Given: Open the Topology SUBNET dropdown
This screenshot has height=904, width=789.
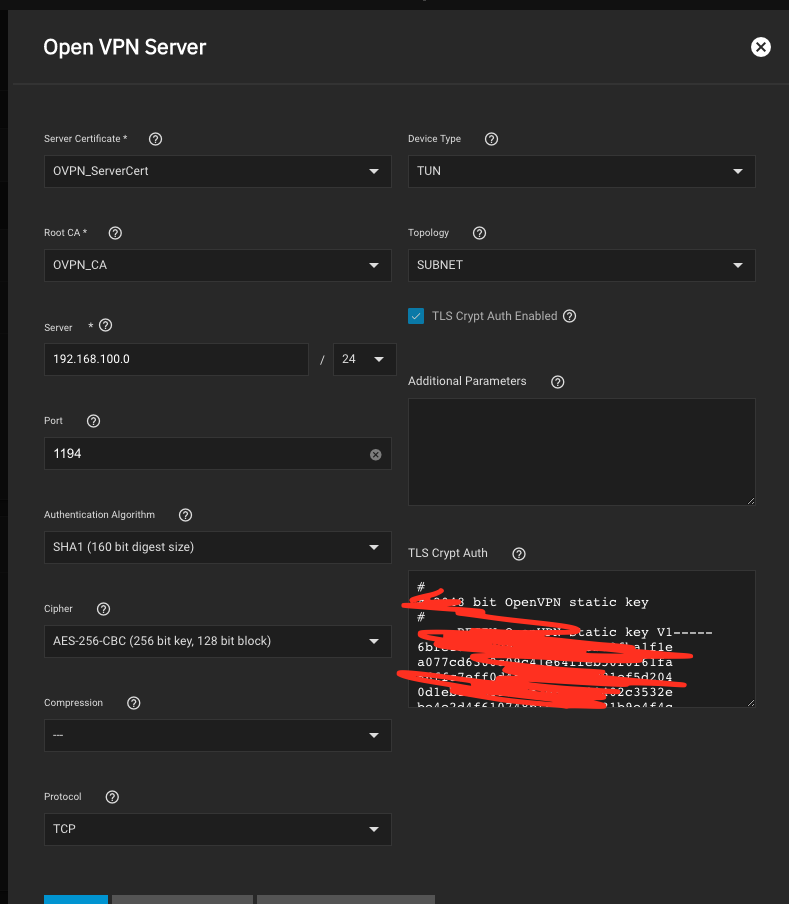Looking at the screenshot, I should pos(582,265).
